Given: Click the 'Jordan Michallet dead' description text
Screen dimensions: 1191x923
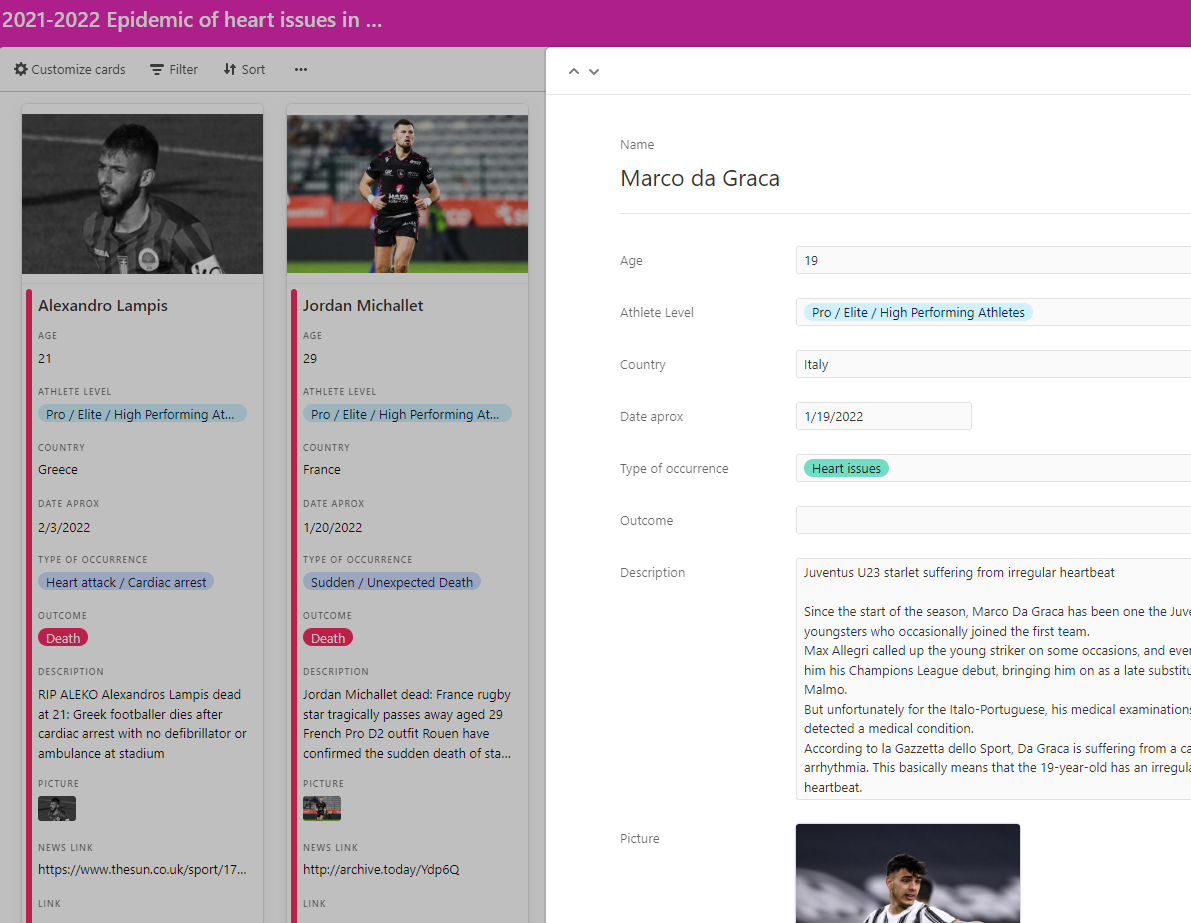Looking at the screenshot, I should [x=407, y=724].
